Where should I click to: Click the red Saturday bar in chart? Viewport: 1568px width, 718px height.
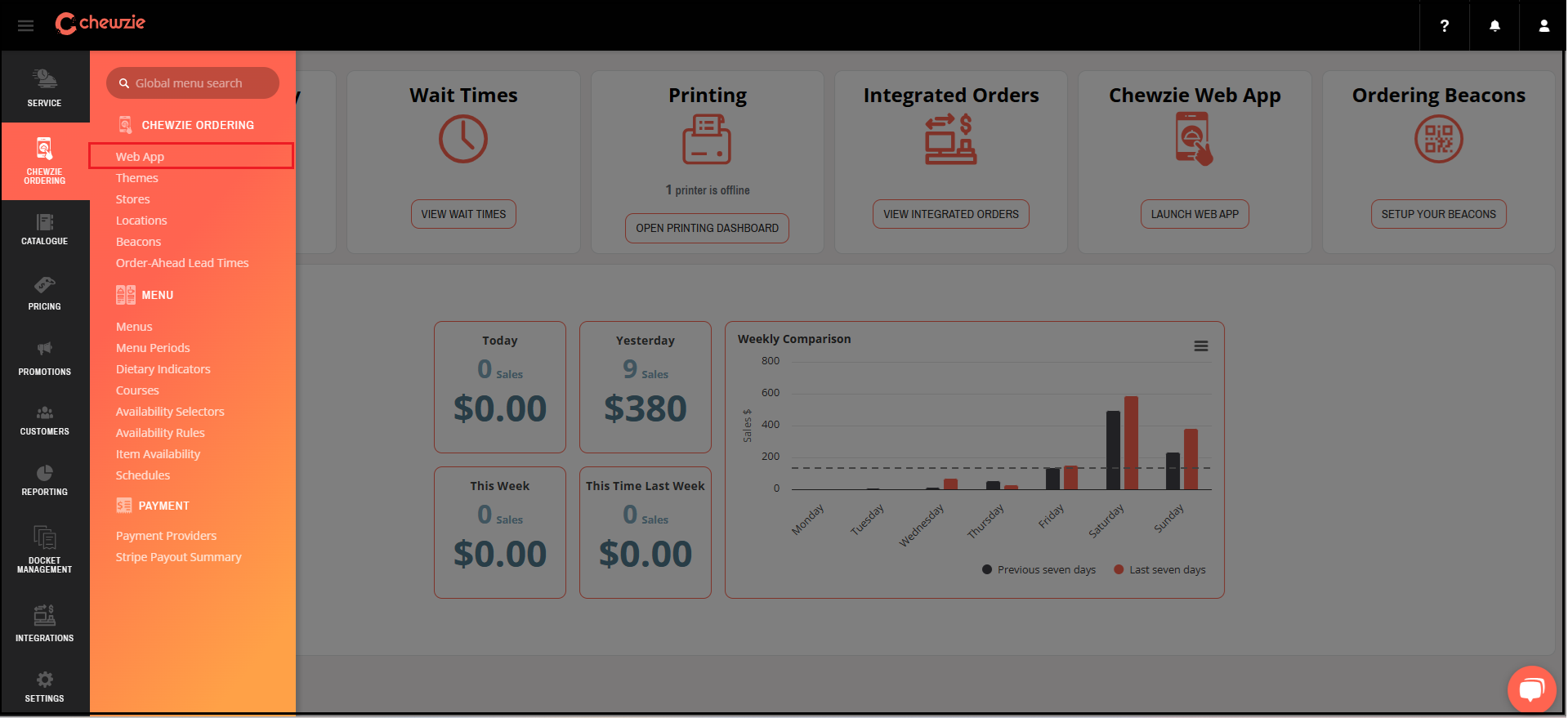1131,443
